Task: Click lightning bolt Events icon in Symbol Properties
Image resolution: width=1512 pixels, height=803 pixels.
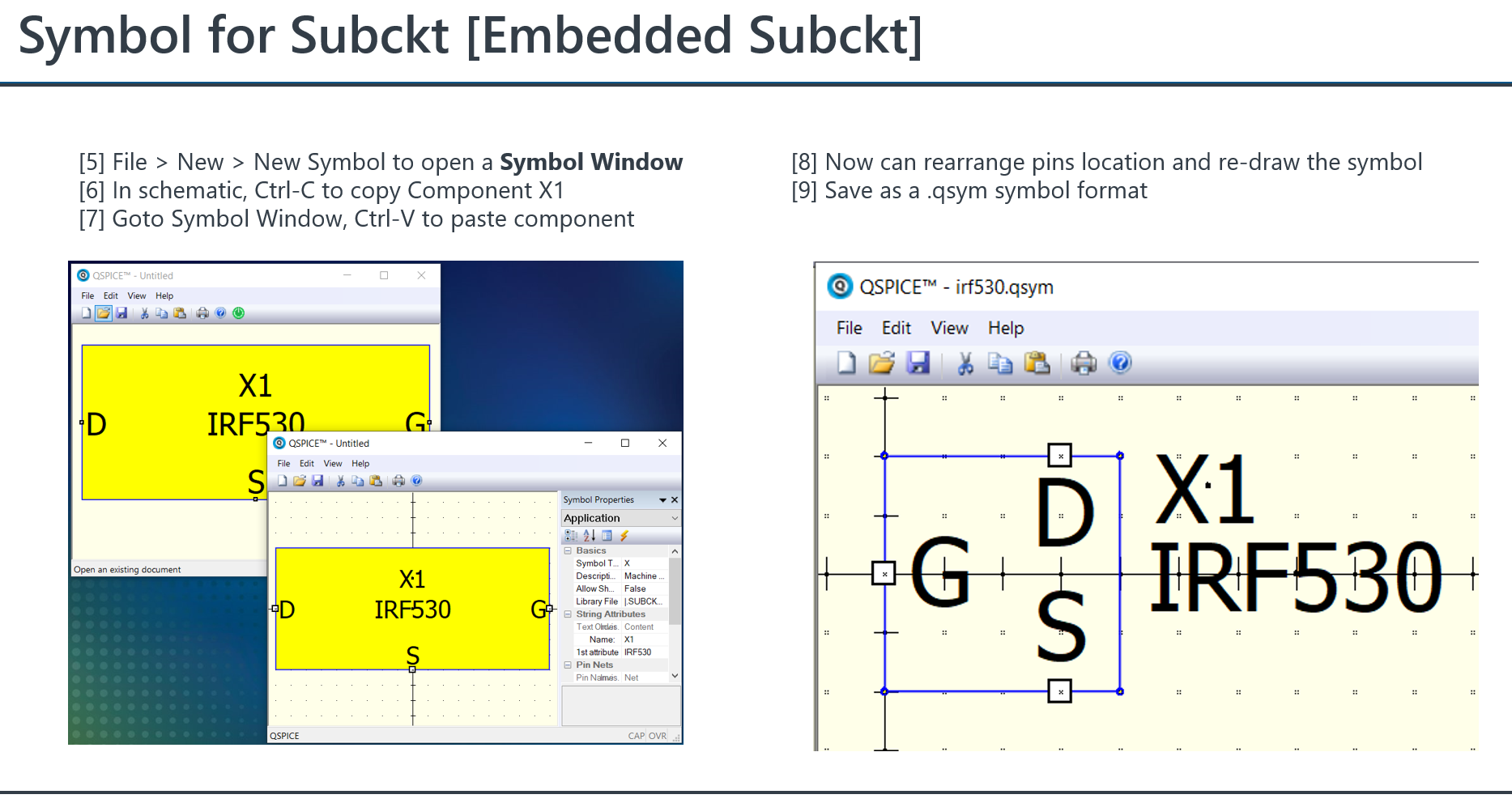Action: pos(624,536)
